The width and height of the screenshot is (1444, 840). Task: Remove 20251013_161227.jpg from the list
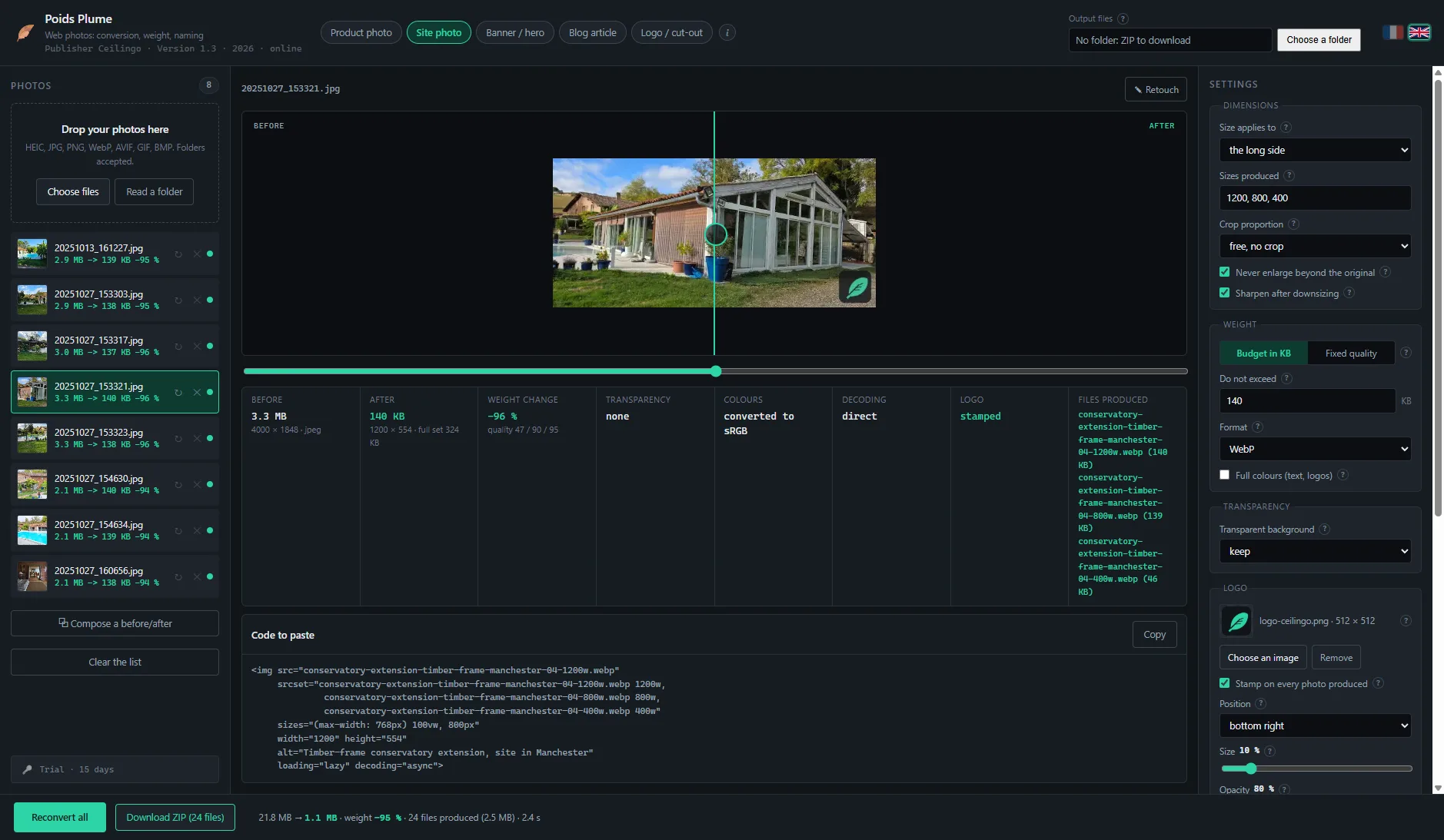pos(197,254)
